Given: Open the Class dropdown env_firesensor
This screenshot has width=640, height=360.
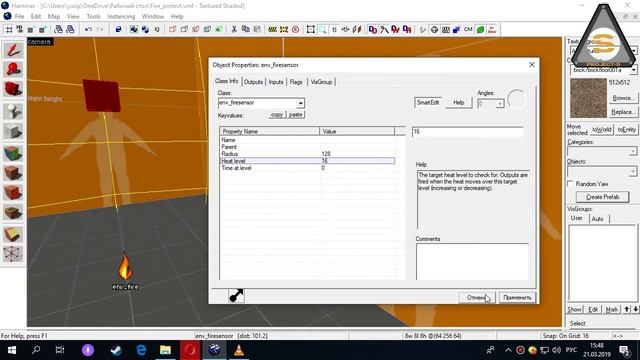Looking at the screenshot, I should click(300, 103).
